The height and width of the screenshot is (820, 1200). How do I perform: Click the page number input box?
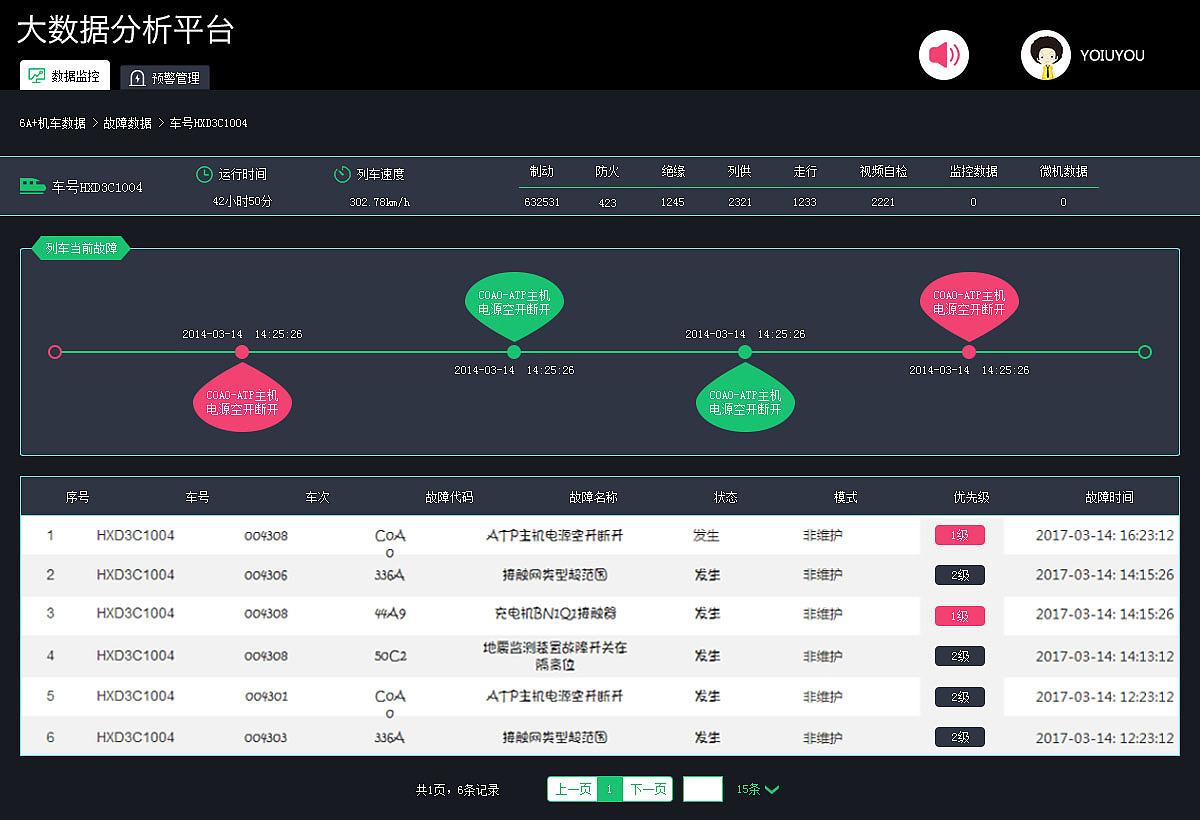(x=703, y=789)
